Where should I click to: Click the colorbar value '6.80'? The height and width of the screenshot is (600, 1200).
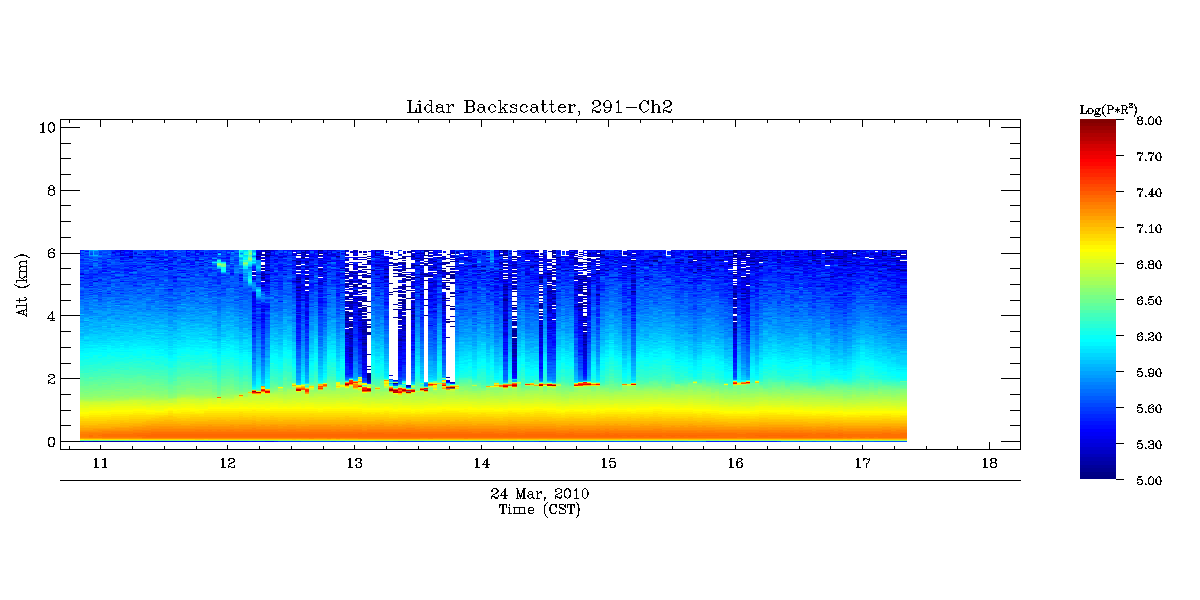tap(1149, 265)
